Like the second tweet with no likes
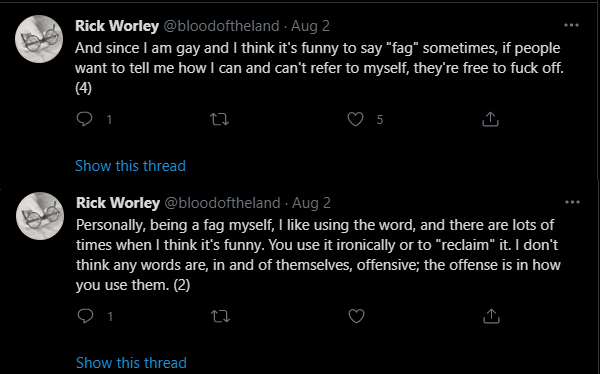Screen dimensions: 600x374 [356, 316]
